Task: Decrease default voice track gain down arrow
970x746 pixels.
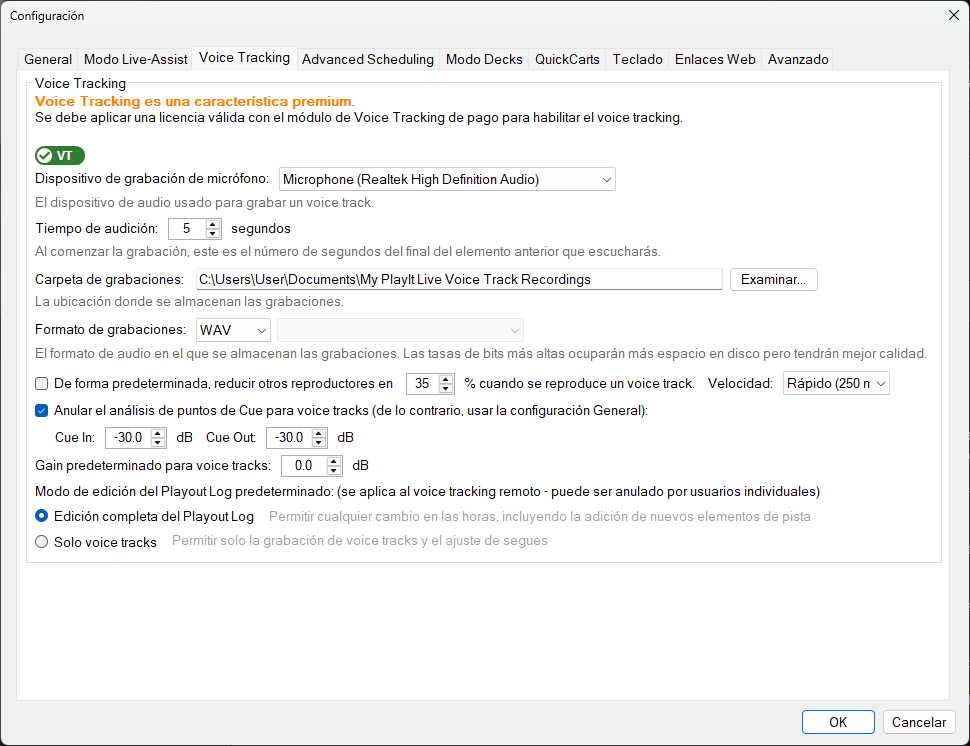Action: click(x=334, y=471)
